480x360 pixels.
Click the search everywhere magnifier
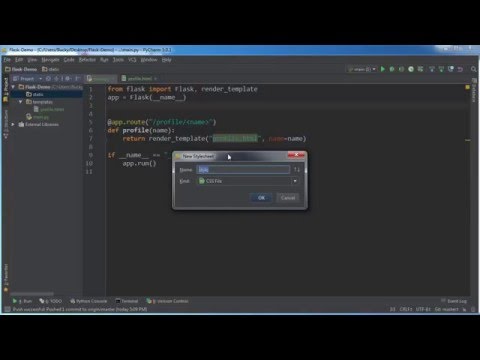pos(473,69)
